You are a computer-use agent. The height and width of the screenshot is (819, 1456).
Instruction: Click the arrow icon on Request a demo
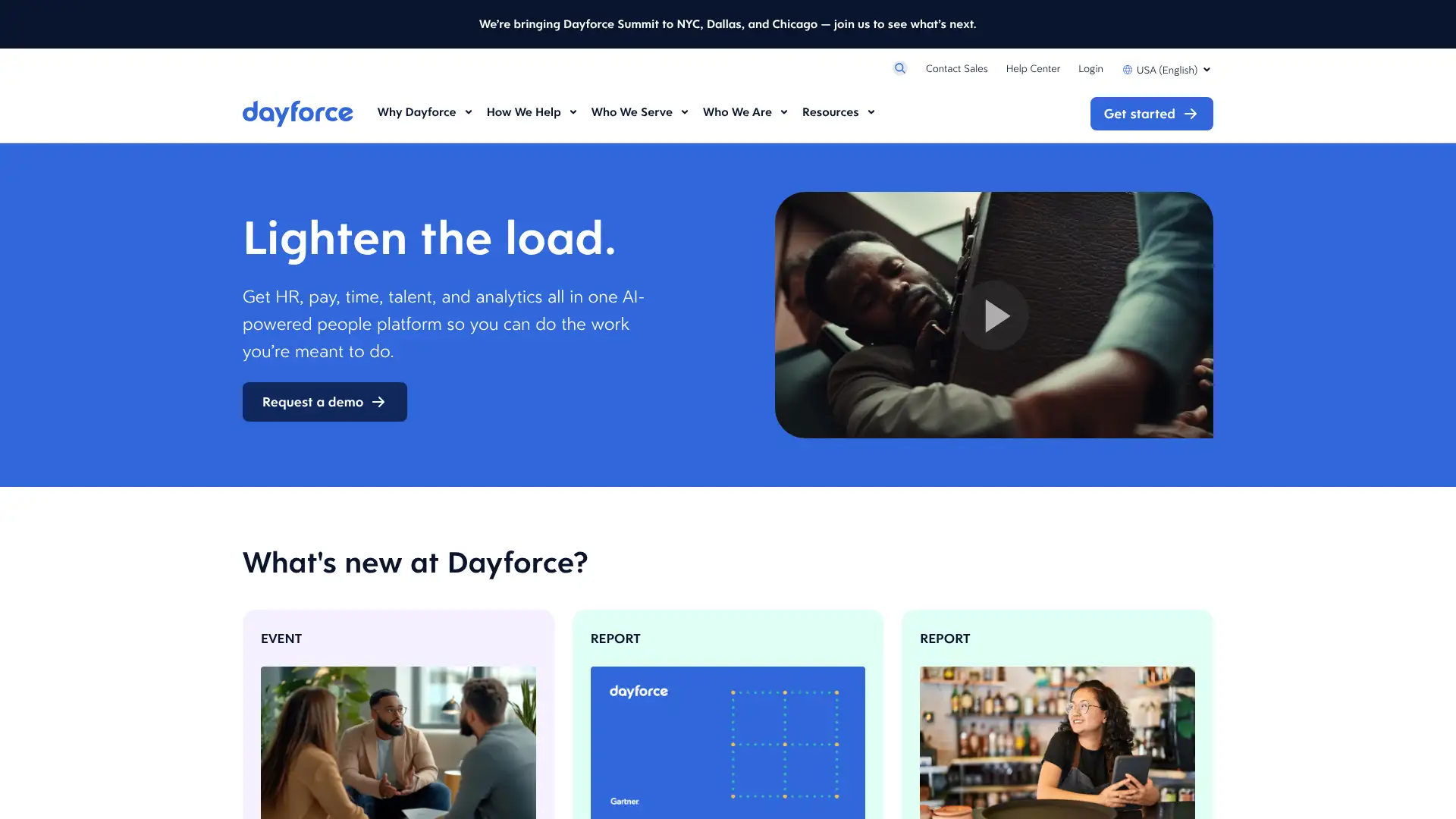[x=378, y=402]
